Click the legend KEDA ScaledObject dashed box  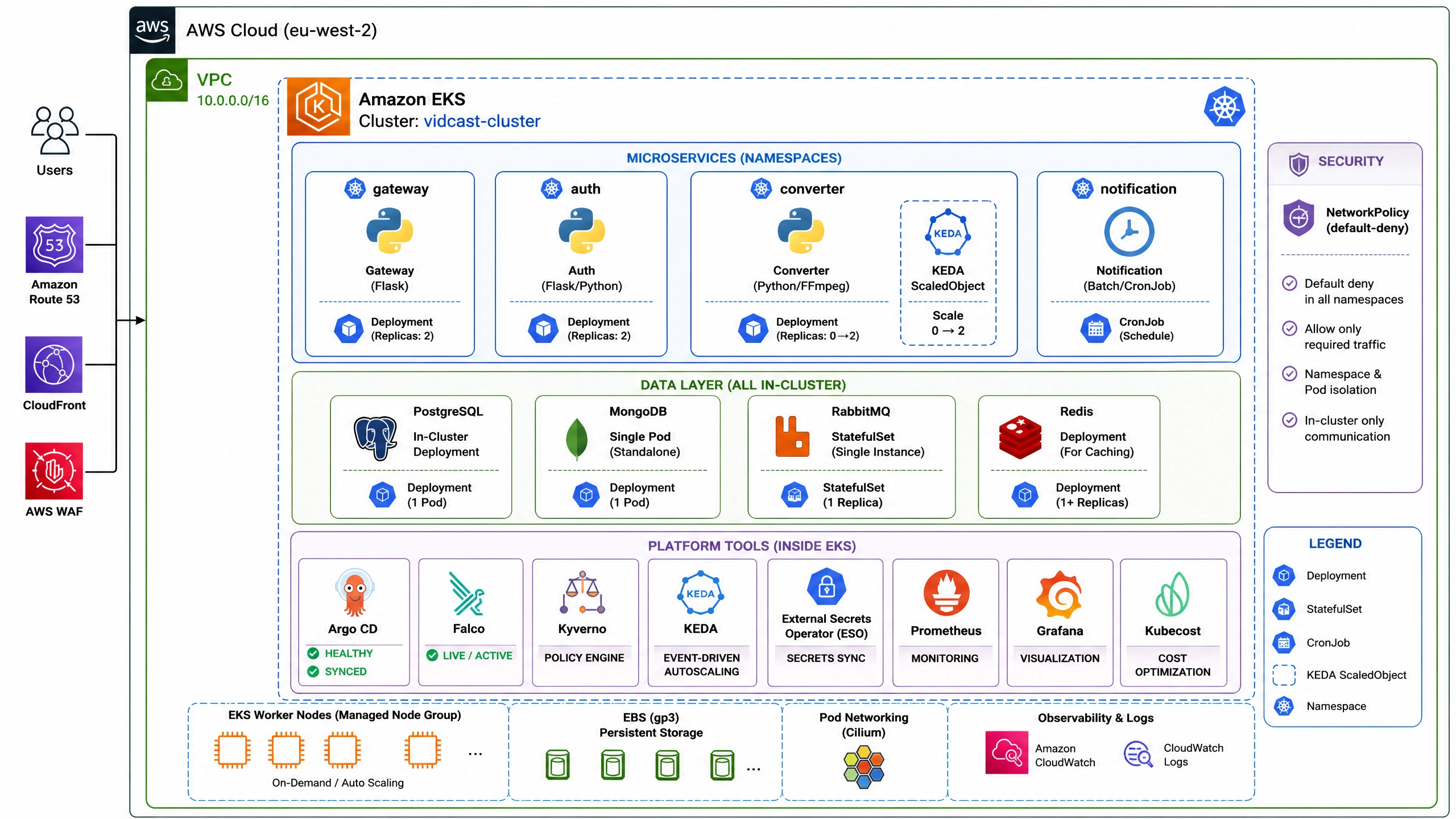tap(1284, 675)
